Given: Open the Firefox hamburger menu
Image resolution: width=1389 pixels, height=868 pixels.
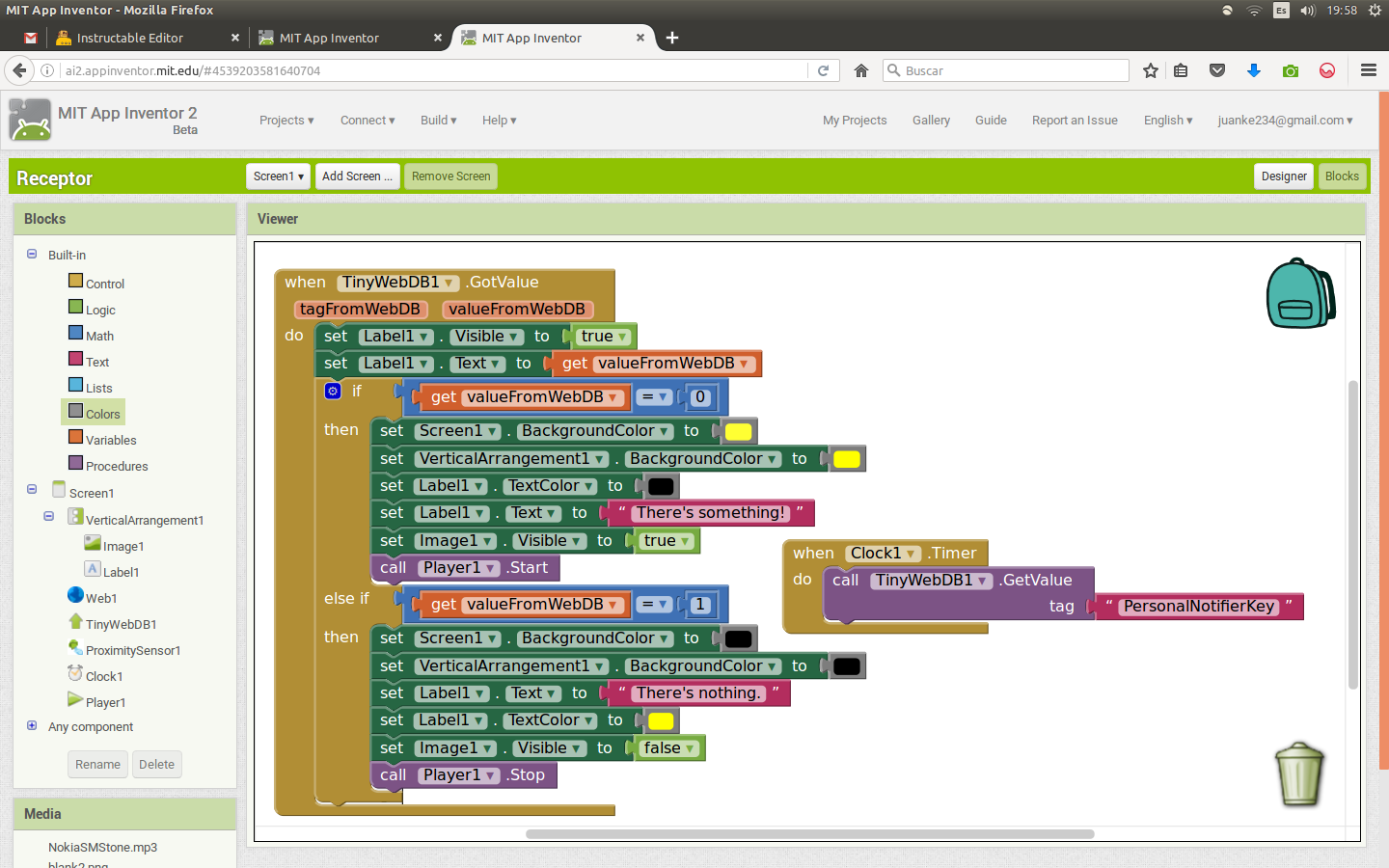Looking at the screenshot, I should [x=1368, y=70].
